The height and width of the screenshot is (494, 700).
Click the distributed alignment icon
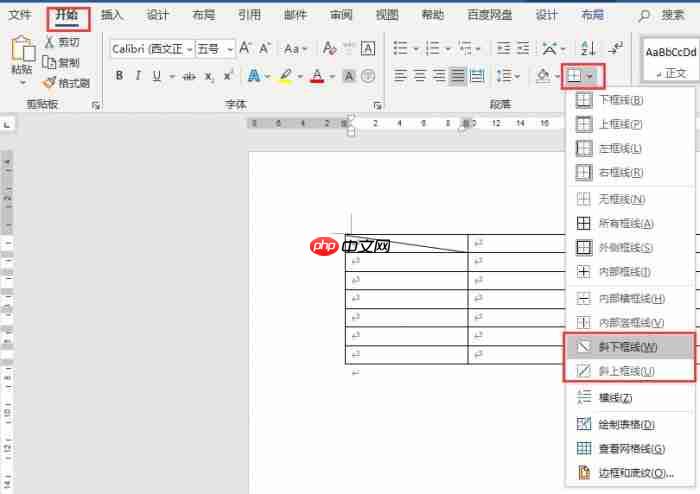click(477, 76)
